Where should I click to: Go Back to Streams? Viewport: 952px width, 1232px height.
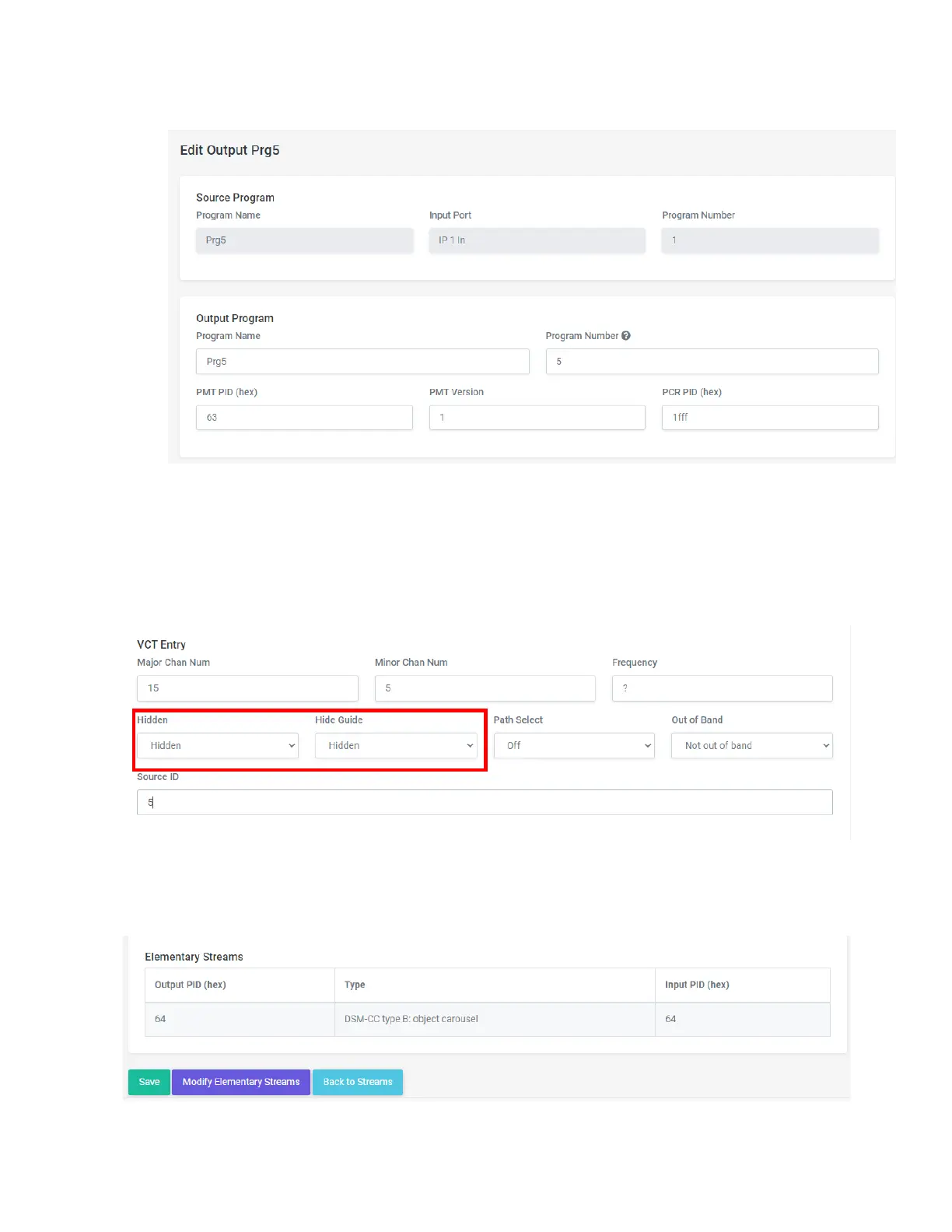tap(358, 1082)
